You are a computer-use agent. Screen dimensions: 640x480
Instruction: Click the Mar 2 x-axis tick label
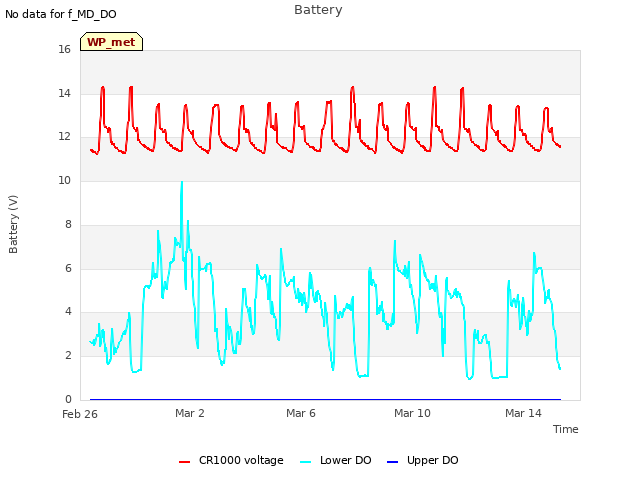click(189, 413)
